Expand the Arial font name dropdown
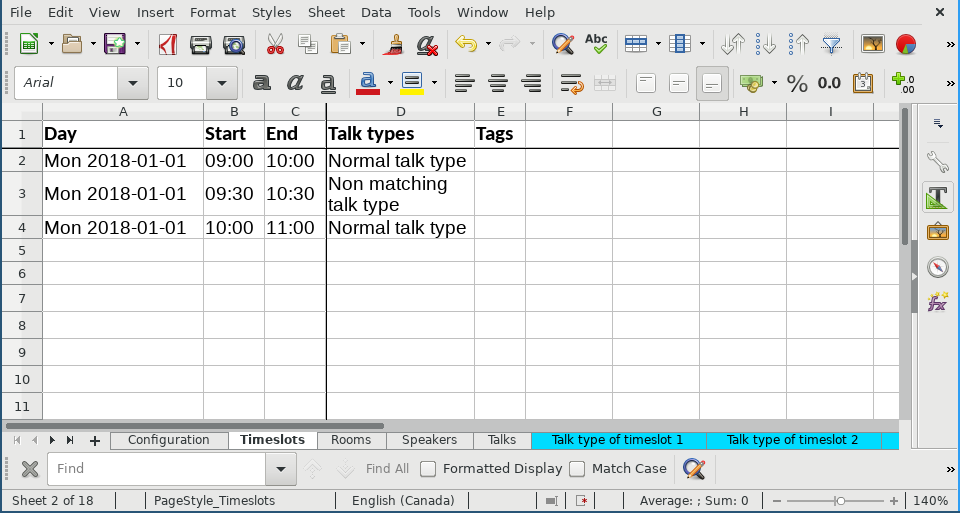Viewport: 960px width, 513px height. [x=133, y=83]
